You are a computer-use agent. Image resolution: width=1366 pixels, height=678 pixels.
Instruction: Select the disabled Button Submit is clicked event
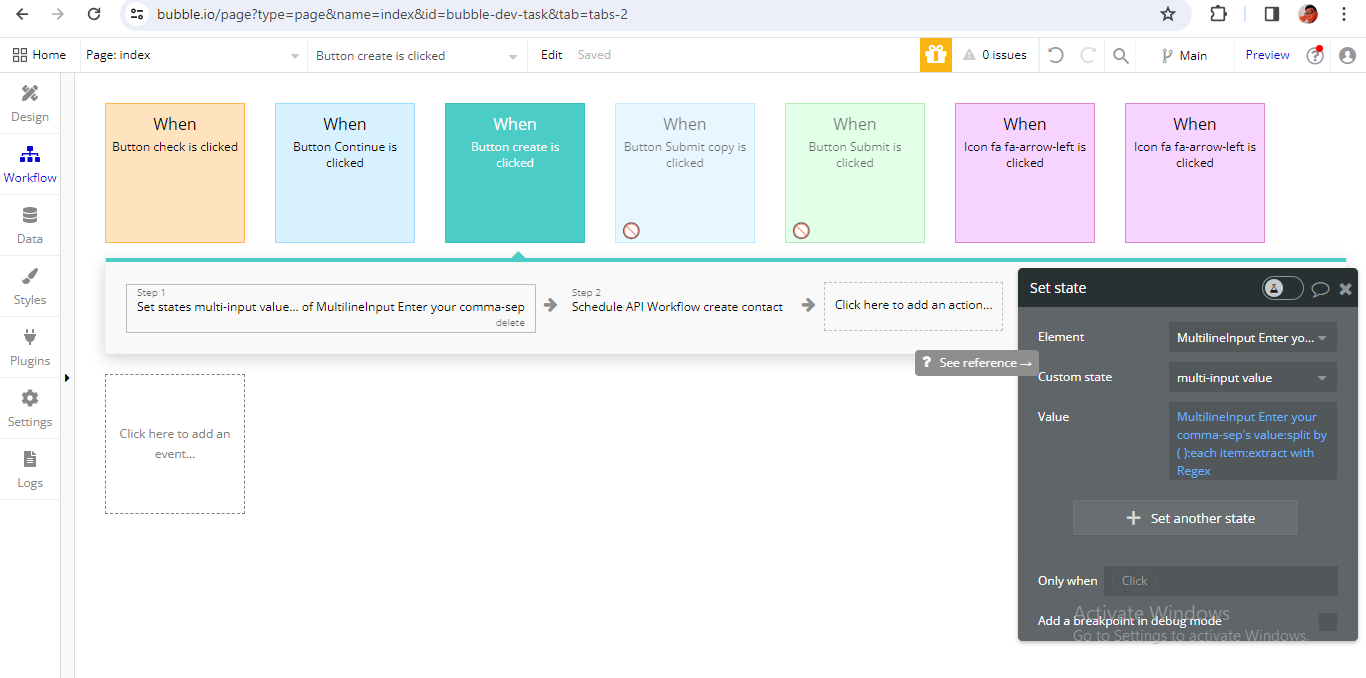click(x=855, y=173)
